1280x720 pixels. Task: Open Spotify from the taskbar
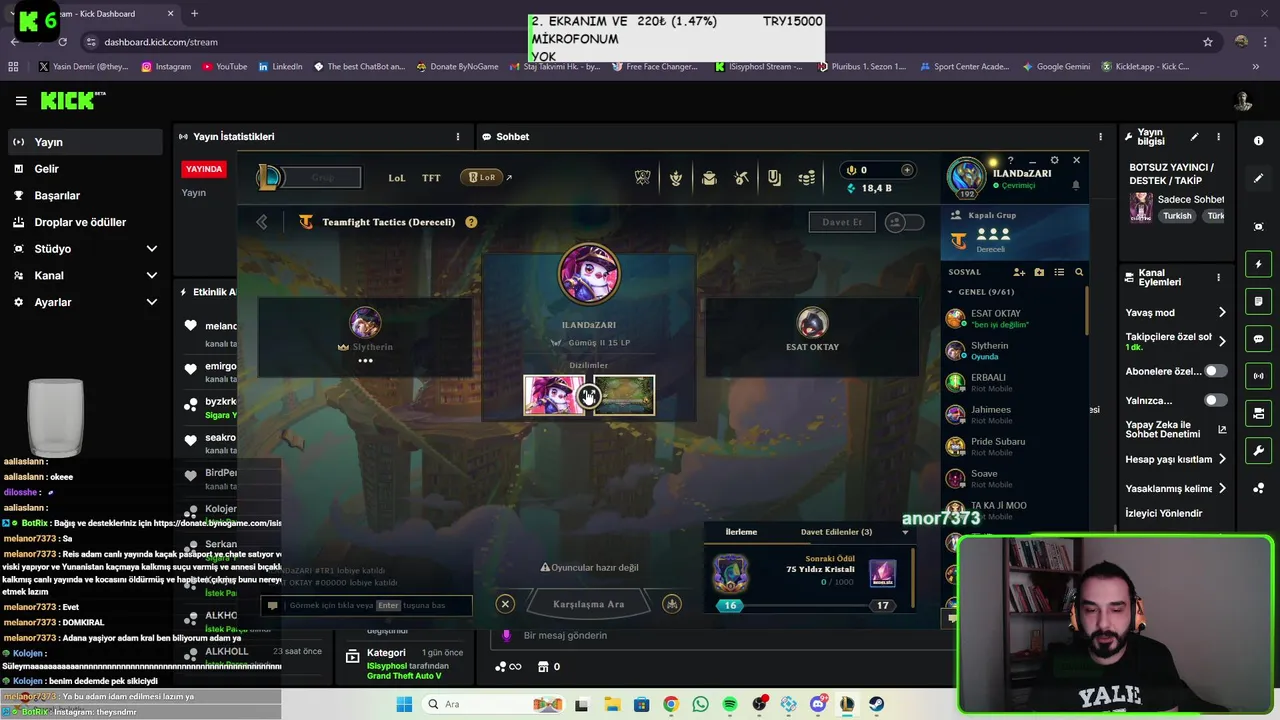[x=730, y=704]
